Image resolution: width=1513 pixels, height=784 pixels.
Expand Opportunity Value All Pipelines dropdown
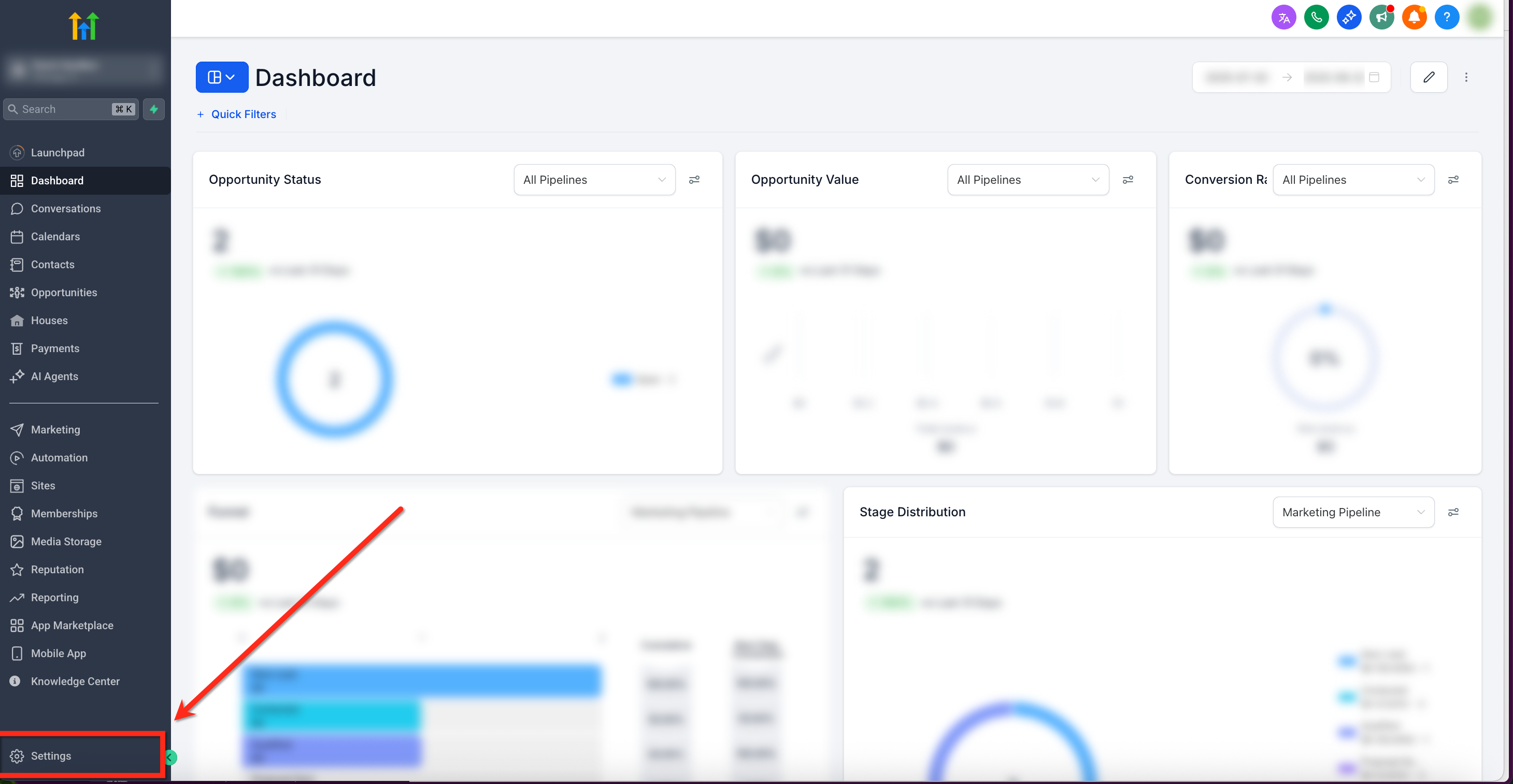[x=1028, y=180]
